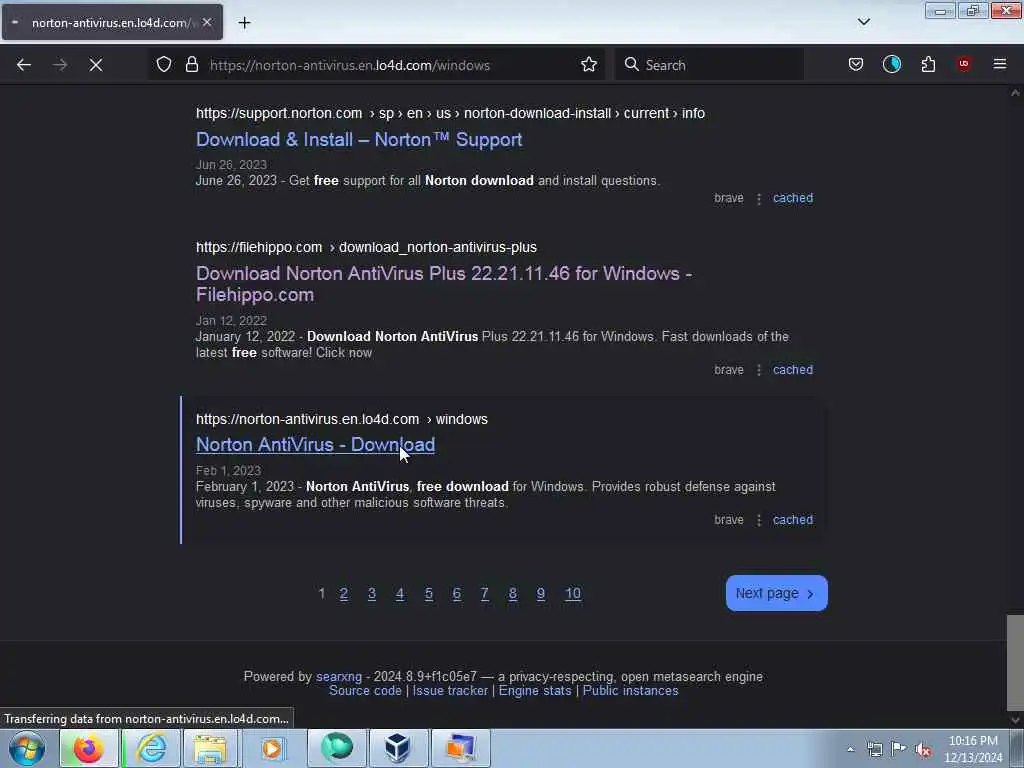
Task: Close the norton-antivirus.en.lo4d.com tab
Action: point(207,22)
